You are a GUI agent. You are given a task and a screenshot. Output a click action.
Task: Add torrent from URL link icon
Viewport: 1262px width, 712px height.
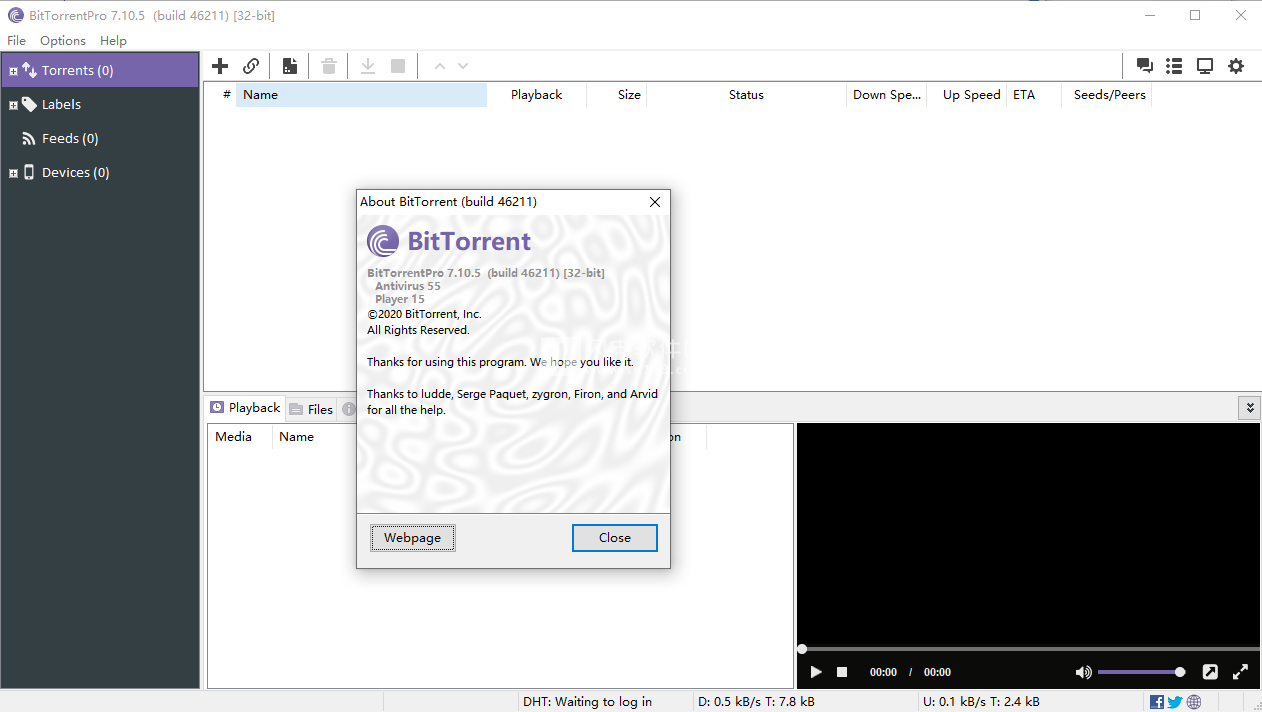(251, 66)
